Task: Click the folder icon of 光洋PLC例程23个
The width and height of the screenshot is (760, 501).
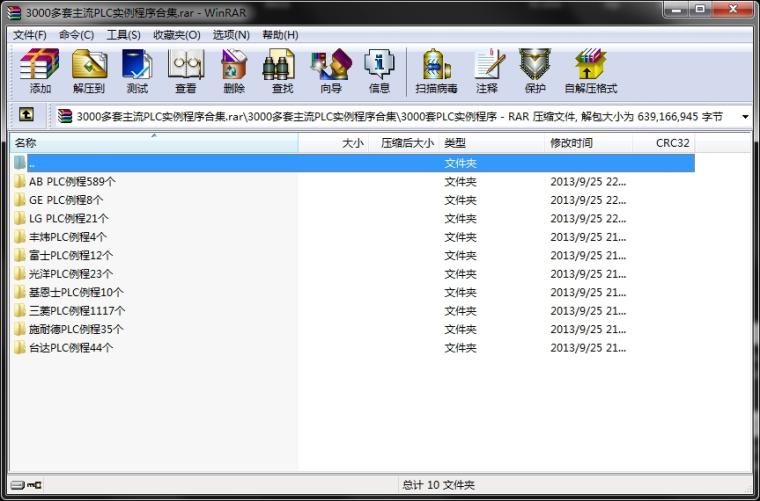Action: (x=20, y=274)
